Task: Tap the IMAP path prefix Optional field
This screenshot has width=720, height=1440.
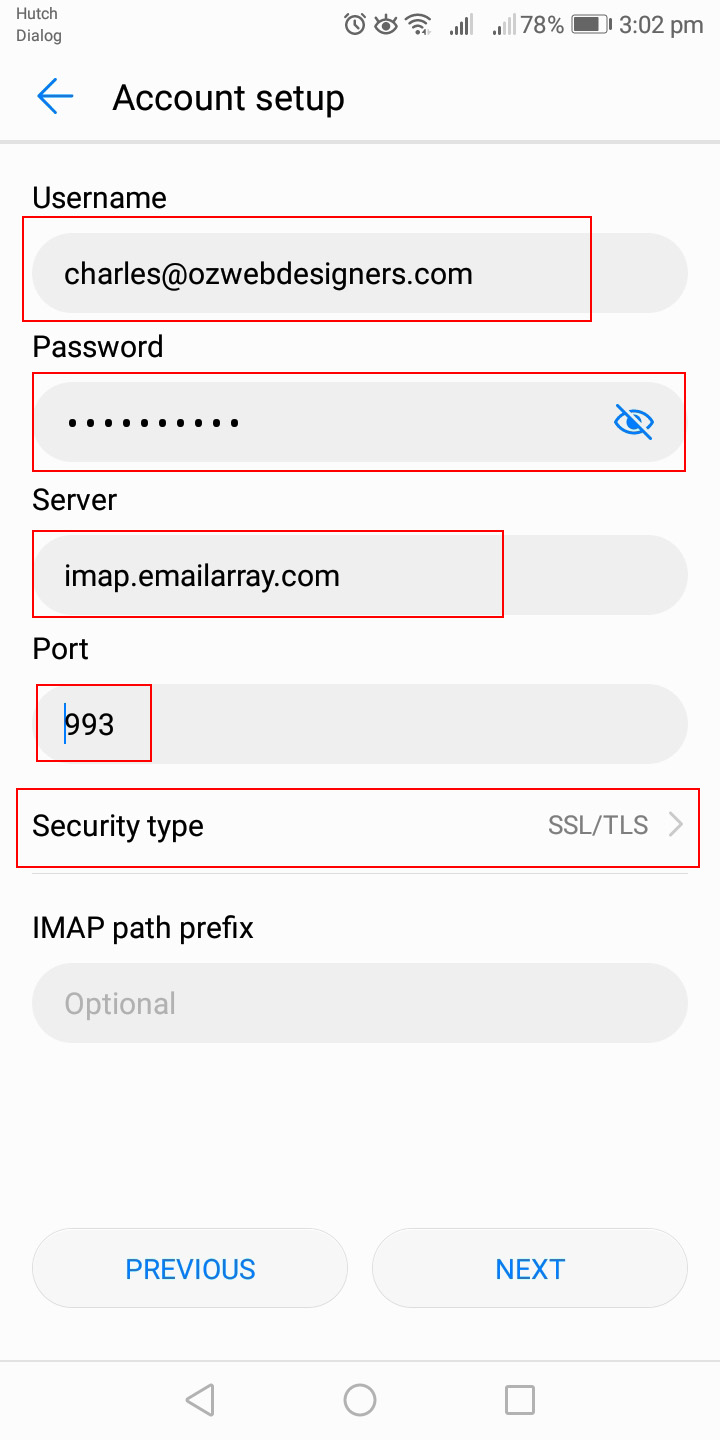Action: 360,1003
